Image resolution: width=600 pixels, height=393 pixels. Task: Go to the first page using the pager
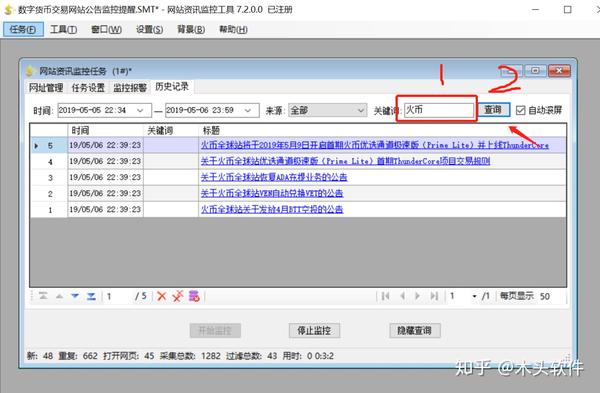tap(385, 296)
